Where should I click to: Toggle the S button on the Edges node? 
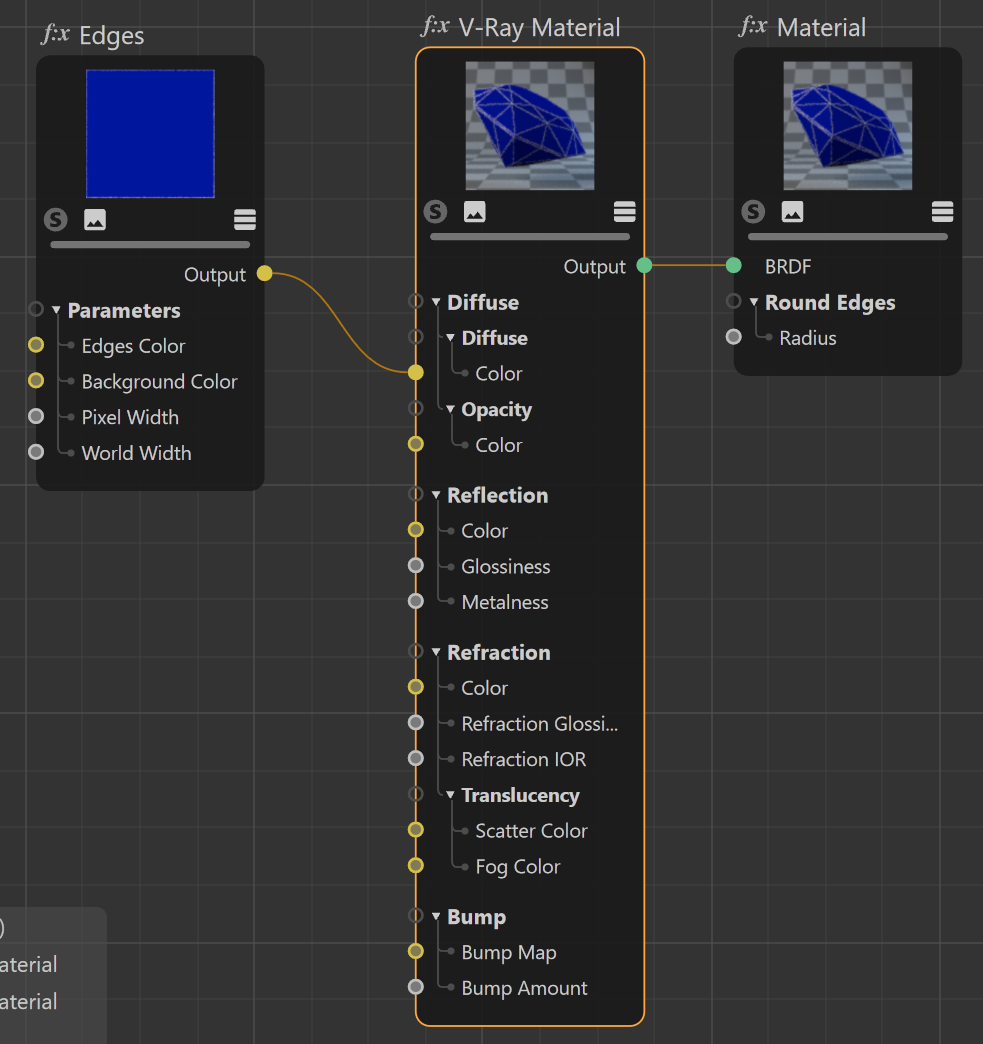(x=56, y=220)
